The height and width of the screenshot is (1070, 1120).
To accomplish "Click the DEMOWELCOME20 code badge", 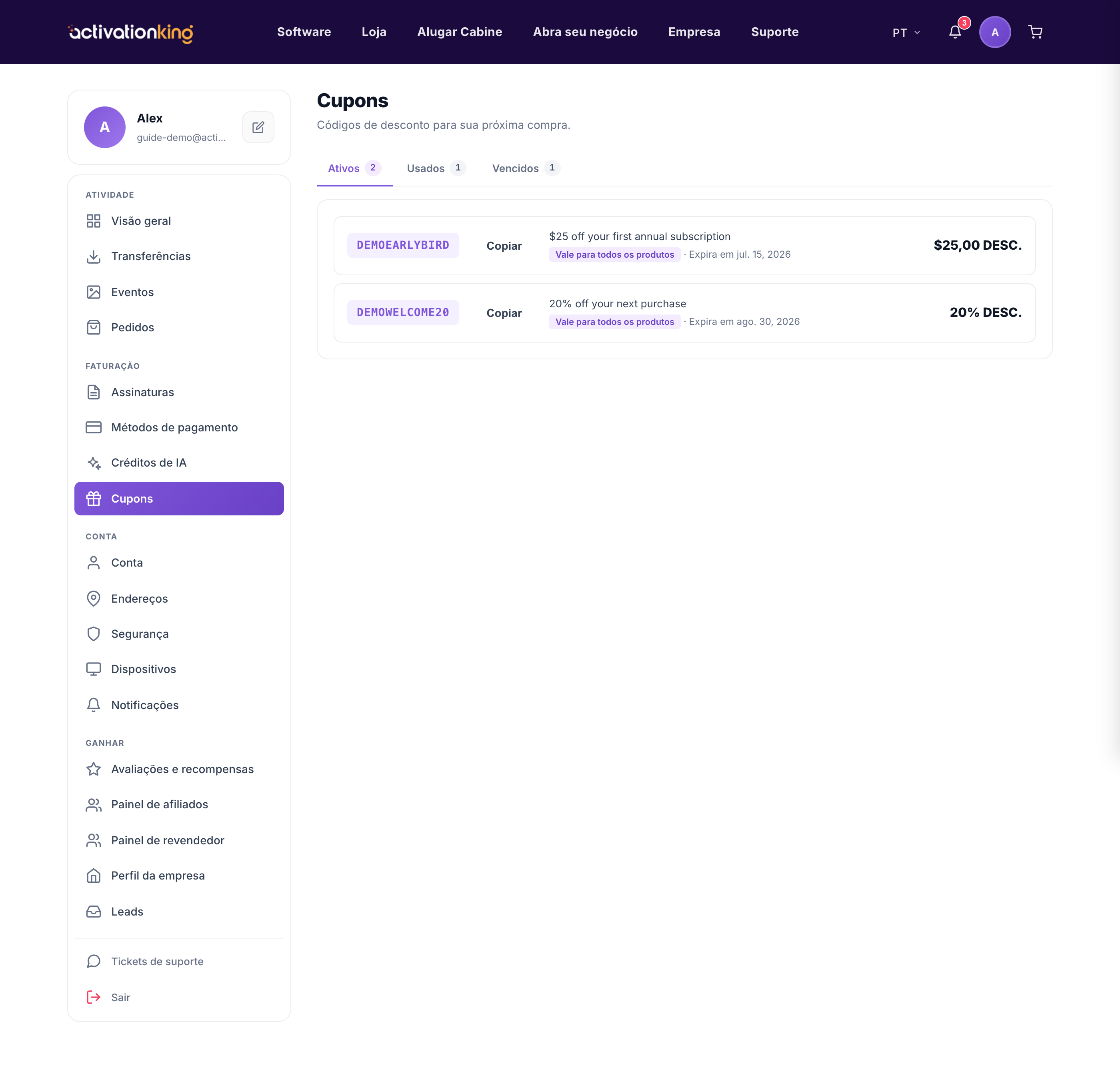I will [x=403, y=313].
